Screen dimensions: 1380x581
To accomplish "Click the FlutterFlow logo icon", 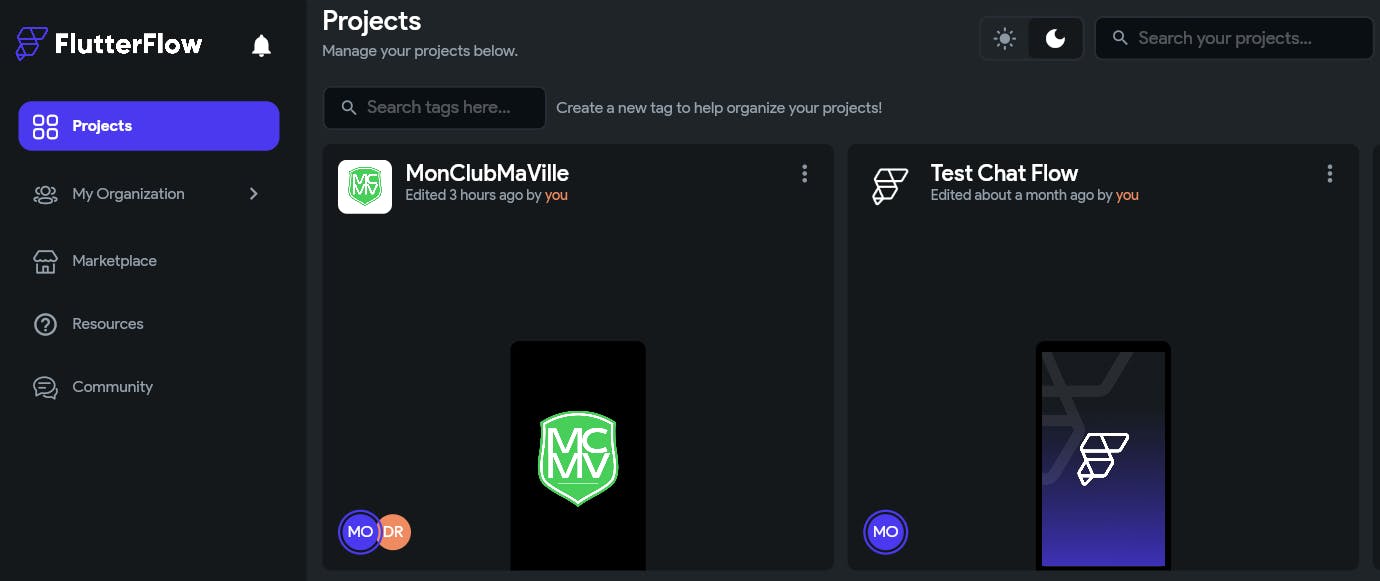I will (x=30, y=43).
